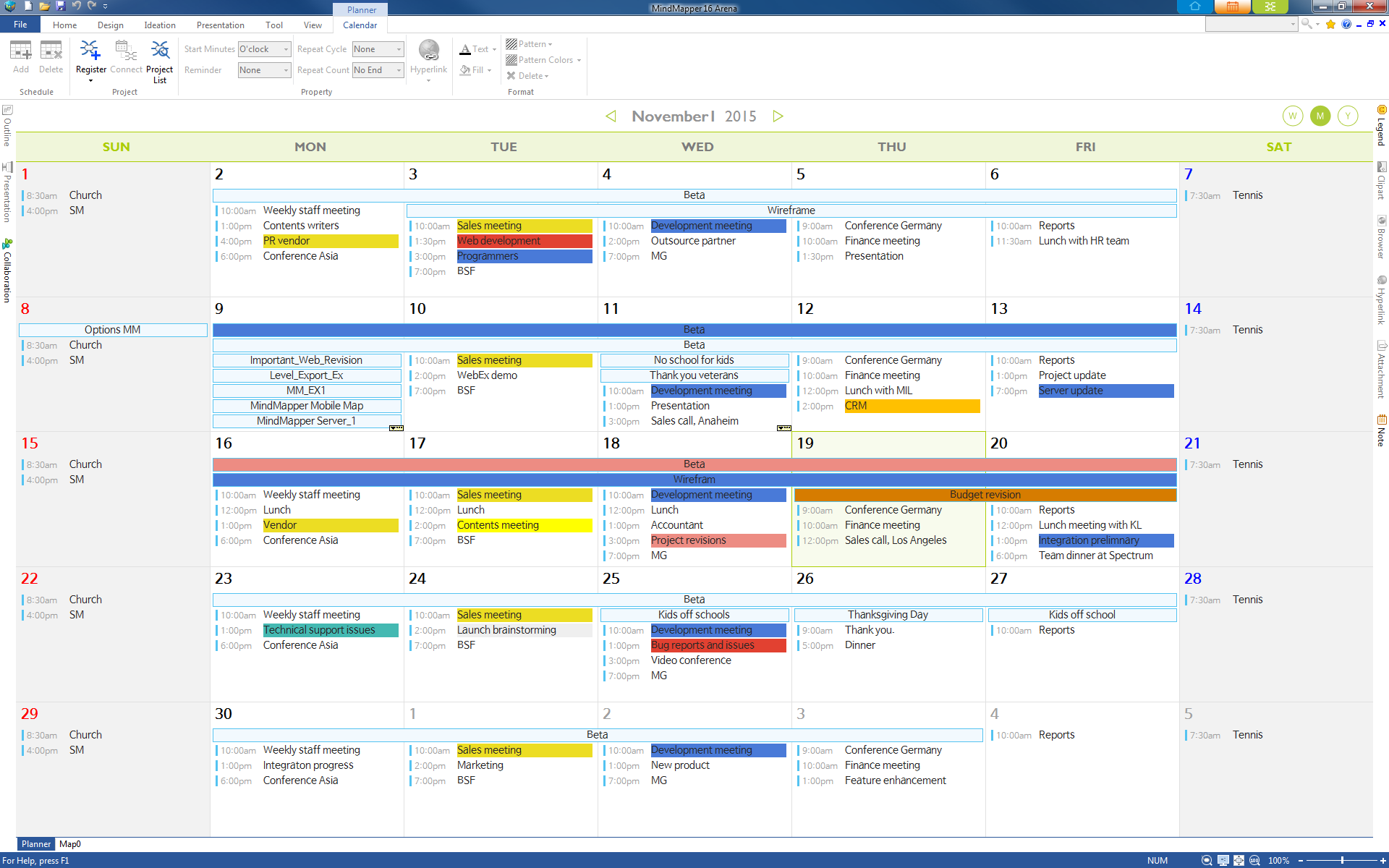Select the orange Budget revision bar
This screenshot has width=1389, height=868.
(x=985, y=495)
